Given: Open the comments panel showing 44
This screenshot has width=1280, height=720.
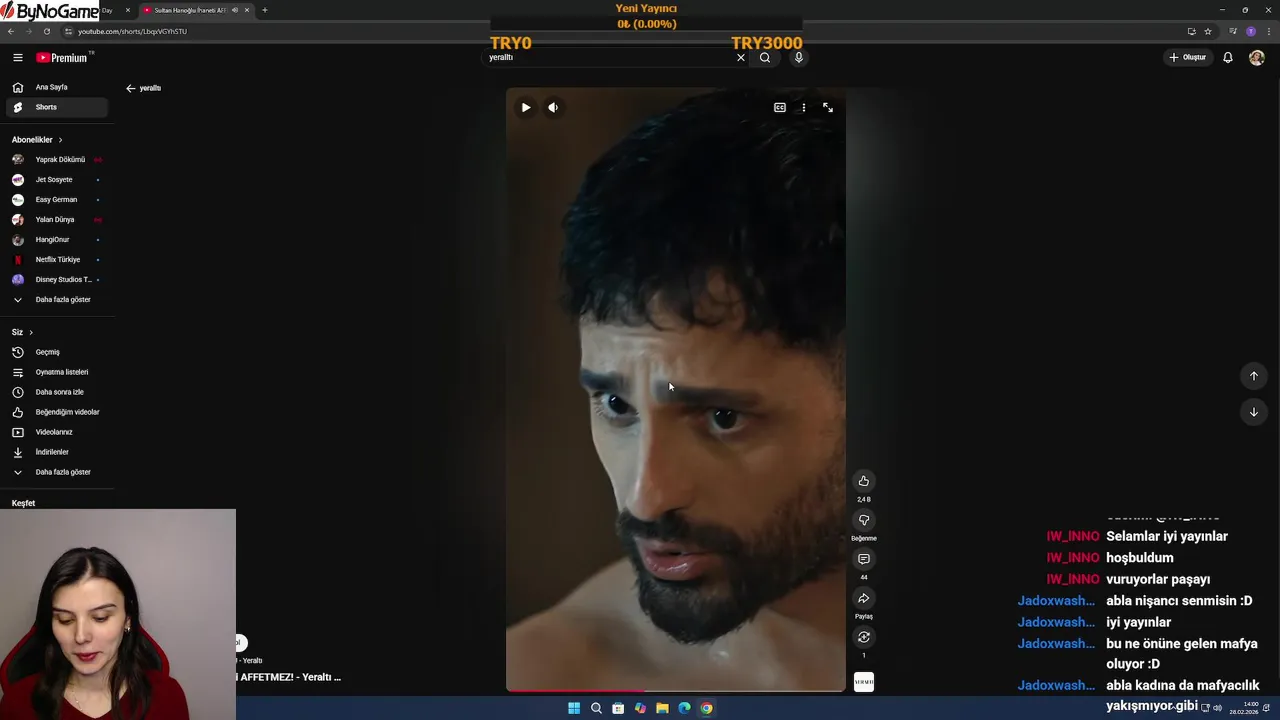Looking at the screenshot, I should click(x=864, y=559).
